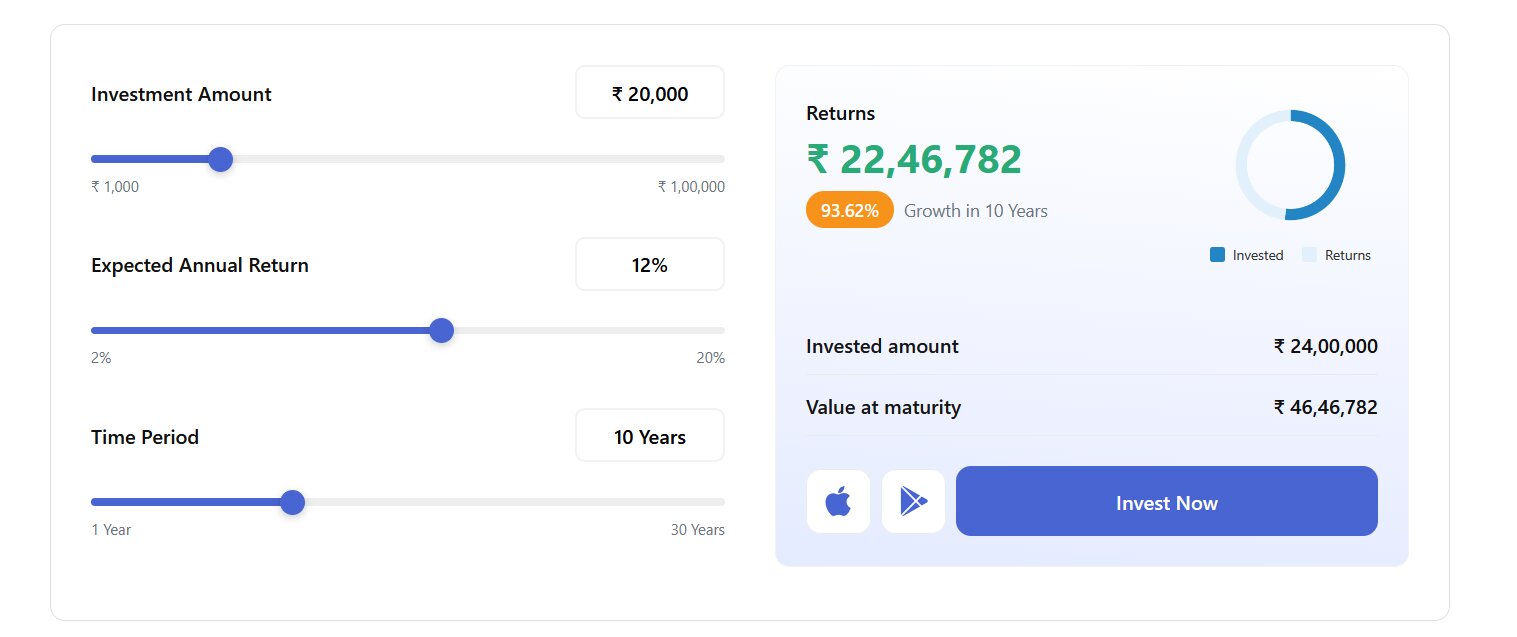This screenshot has width=1517, height=637.
Task: Click the Returns heading in results card
Action: [840, 113]
